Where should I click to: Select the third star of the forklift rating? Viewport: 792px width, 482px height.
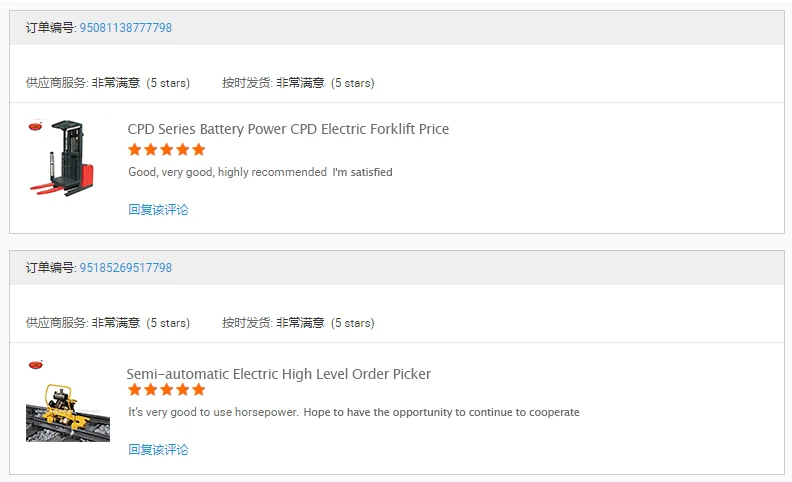tap(167, 150)
